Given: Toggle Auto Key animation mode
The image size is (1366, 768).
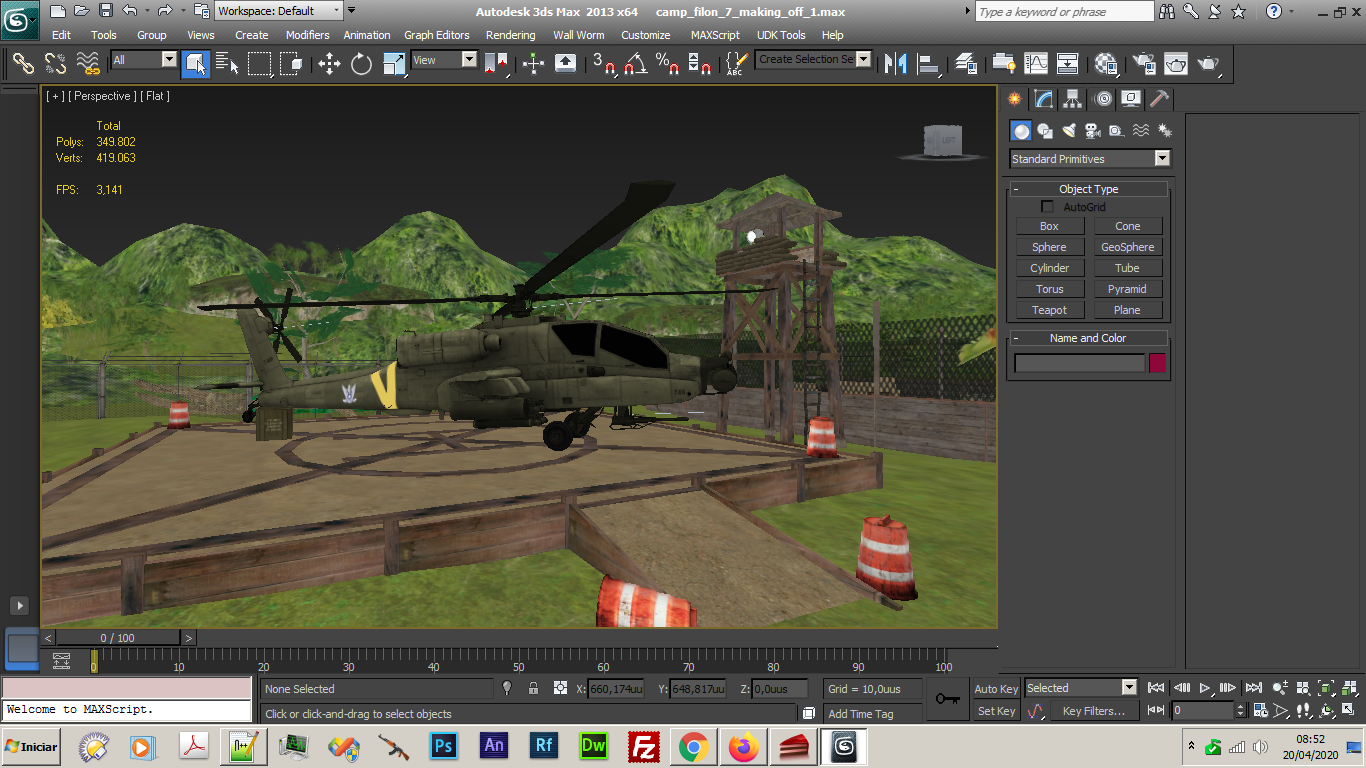Looking at the screenshot, I should click(996, 689).
